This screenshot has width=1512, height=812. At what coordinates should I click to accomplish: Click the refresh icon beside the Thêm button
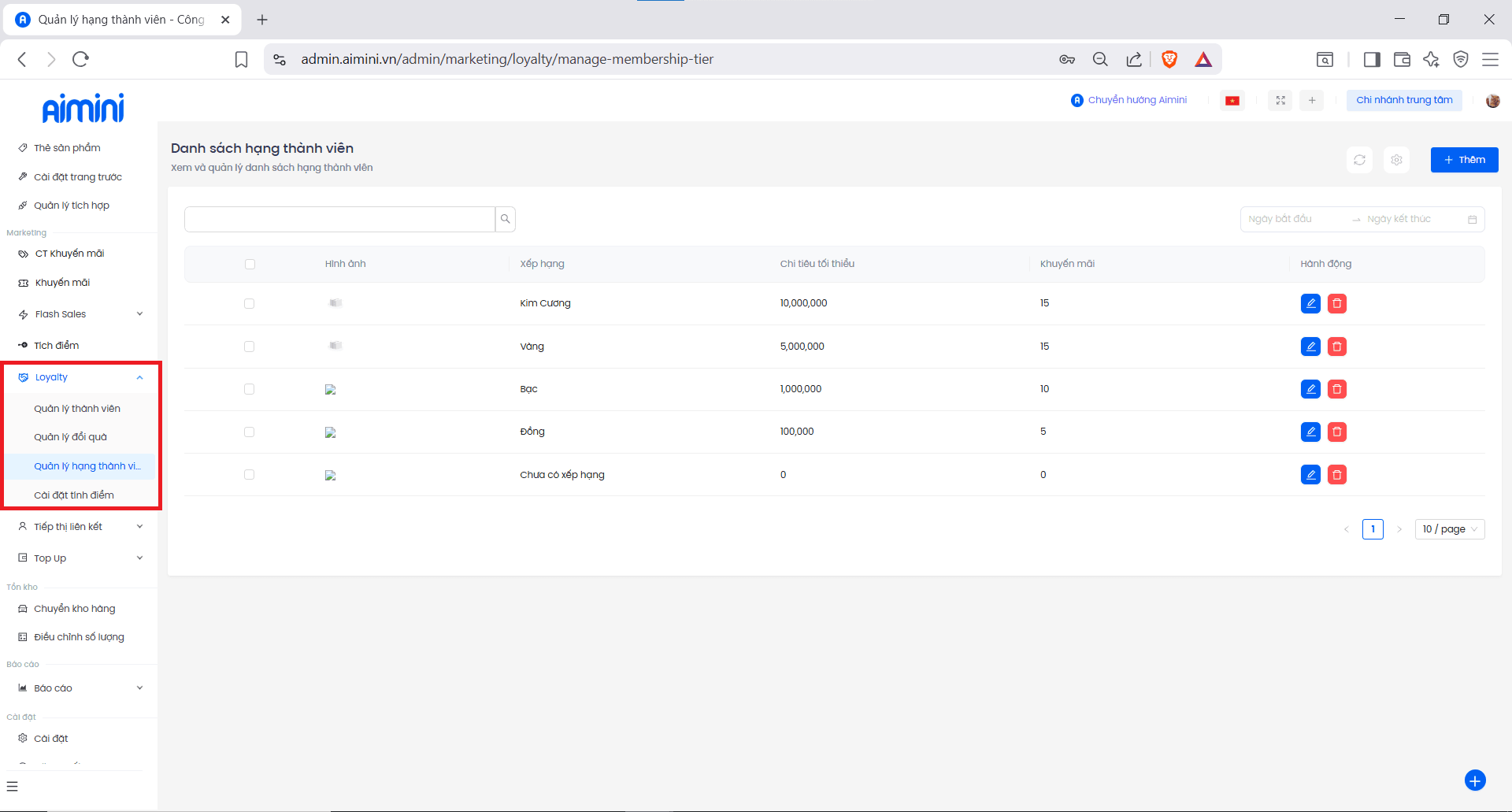click(x=1359, y=160)
